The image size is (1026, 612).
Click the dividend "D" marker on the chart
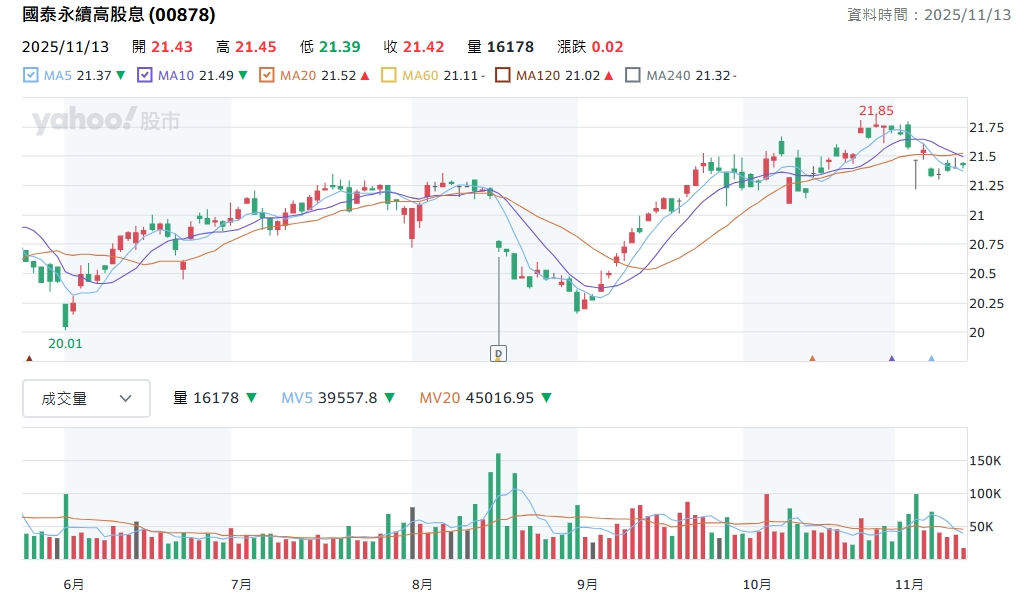click(x=498, y=352)
